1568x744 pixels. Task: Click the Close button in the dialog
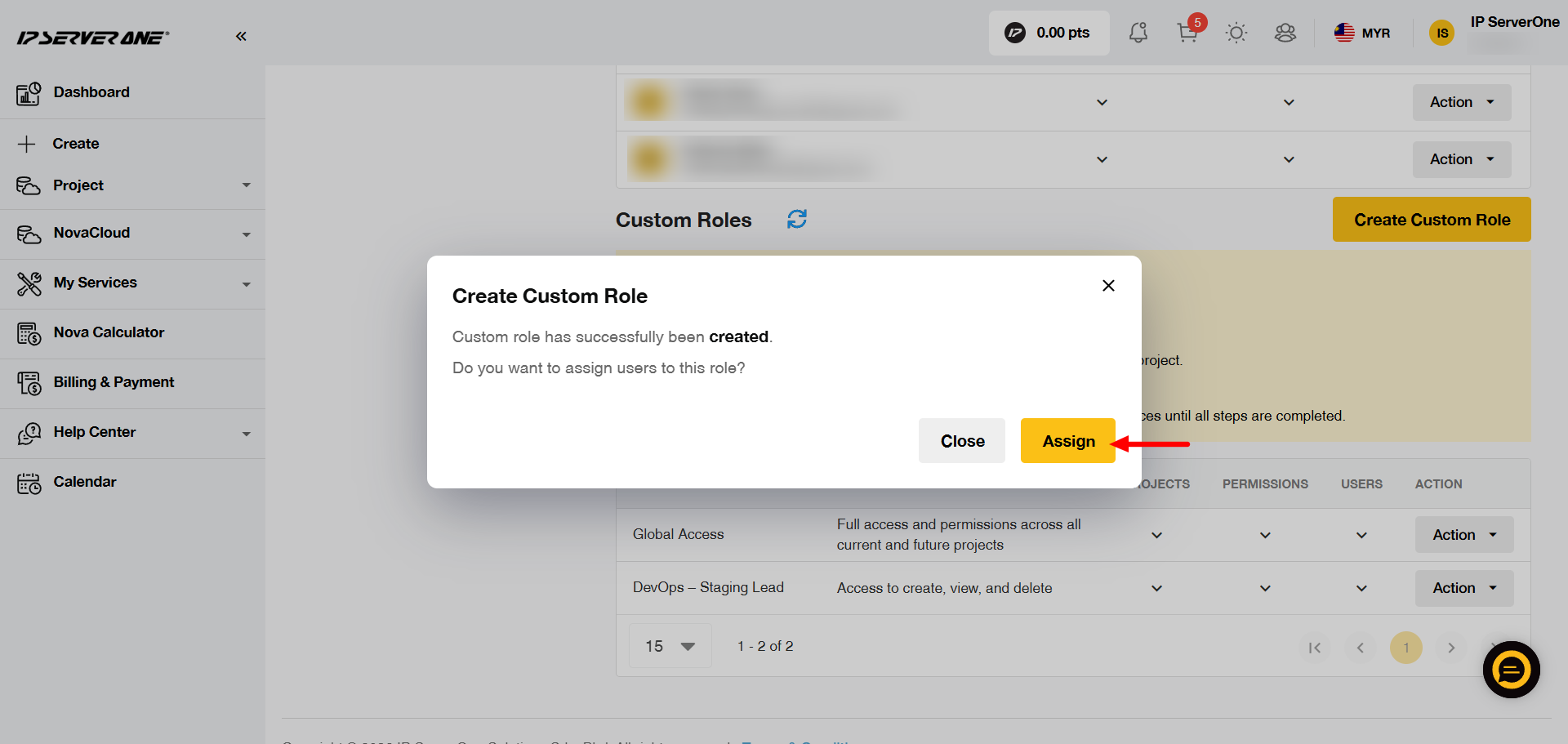pos(962,441)
